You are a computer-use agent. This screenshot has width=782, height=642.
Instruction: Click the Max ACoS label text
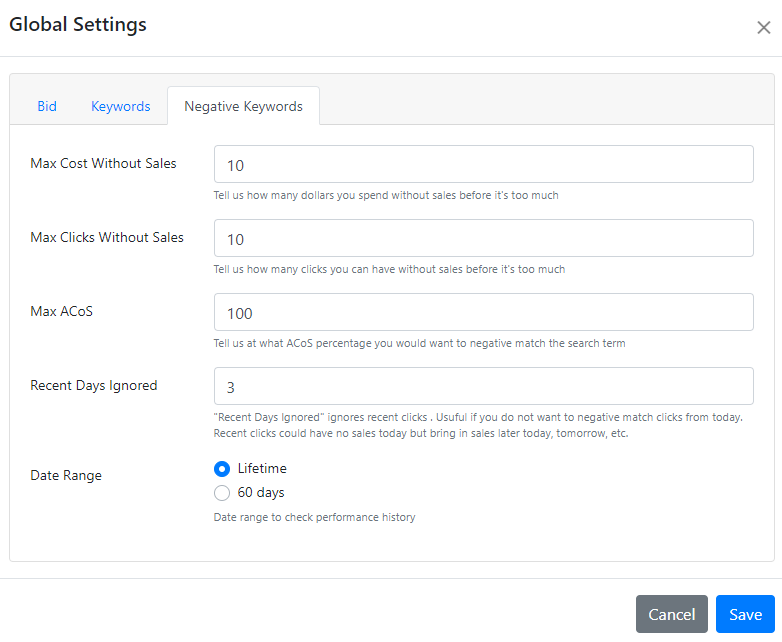click(x=62, y=311)
